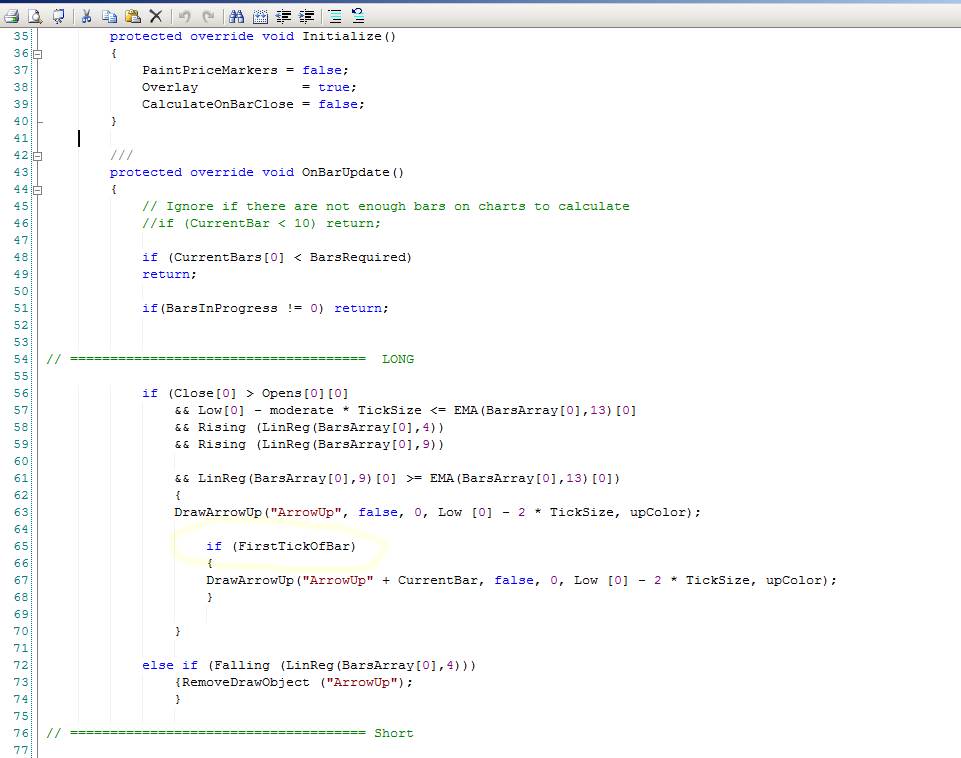Click 'Initialize()' method name on line 35
Screen dimensions: 961x758
(x=349, y=36)
